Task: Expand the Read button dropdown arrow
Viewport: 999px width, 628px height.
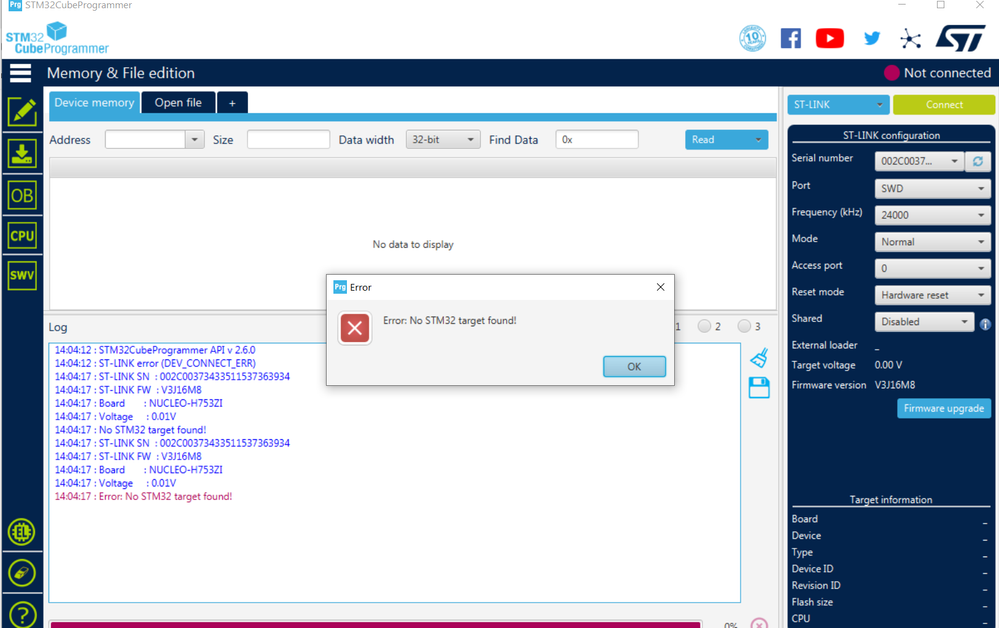Action: (x=758, y=139)
